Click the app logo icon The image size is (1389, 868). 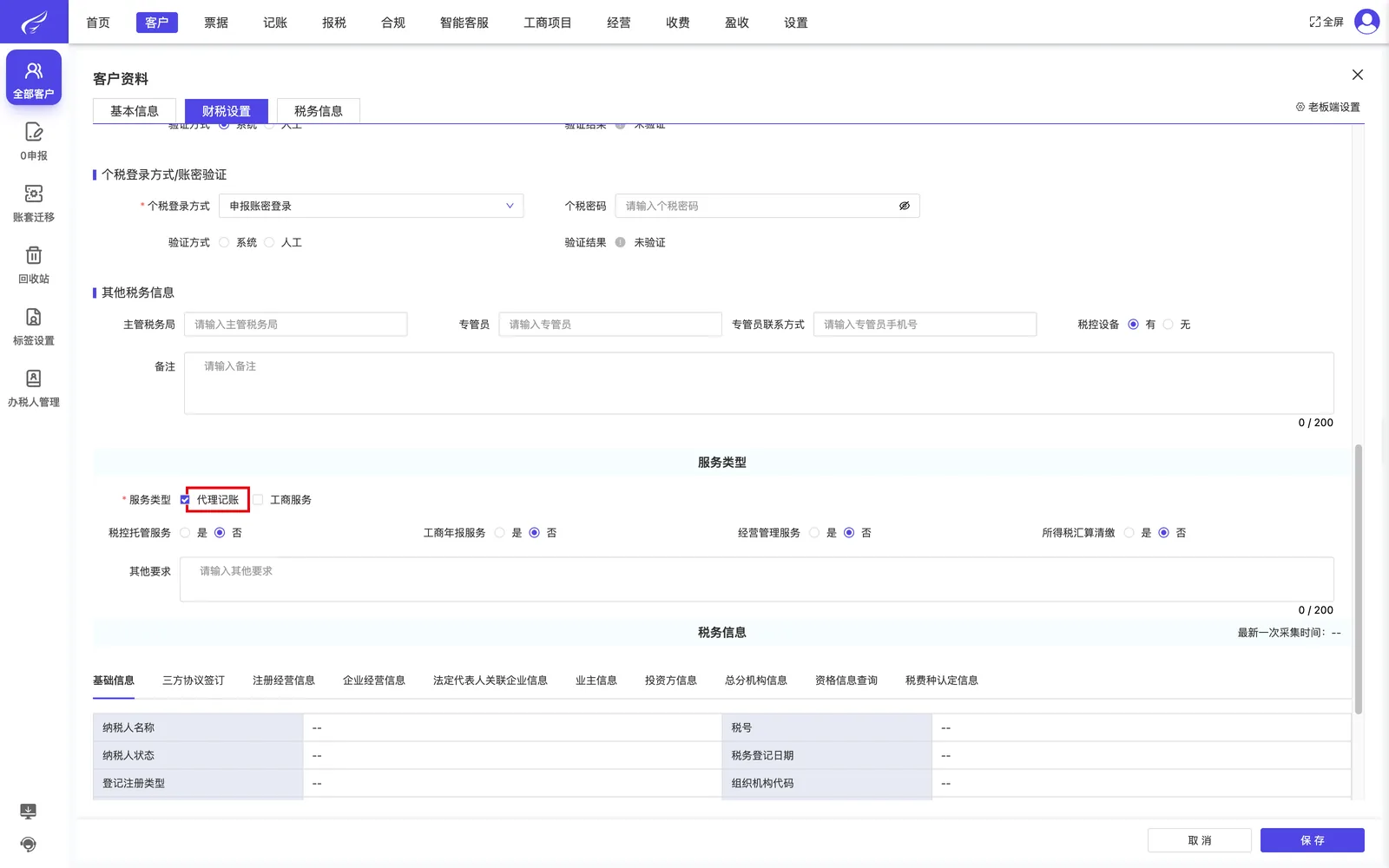tap(34, 22)
